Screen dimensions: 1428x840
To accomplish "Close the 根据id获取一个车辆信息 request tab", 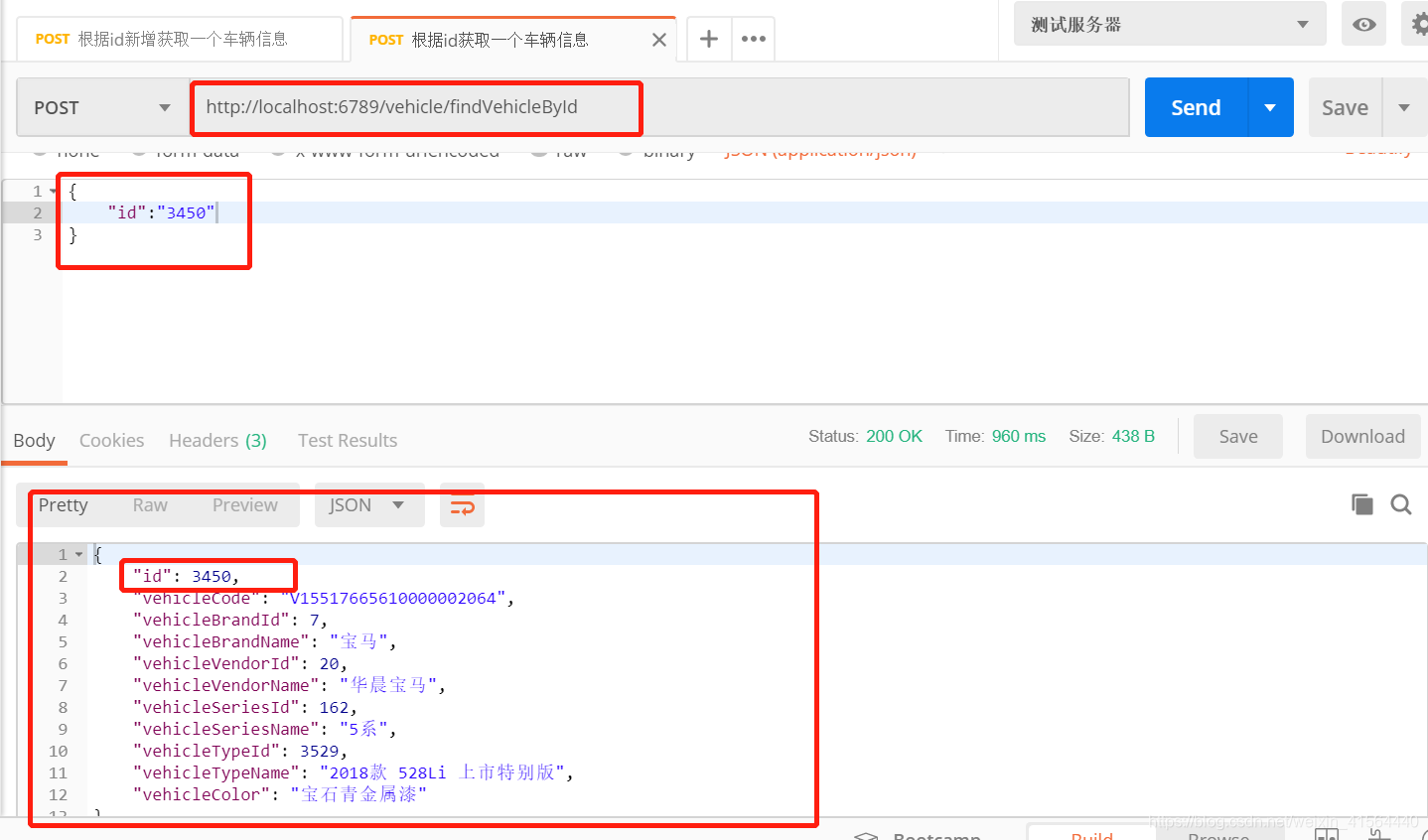I will (659, 40).
